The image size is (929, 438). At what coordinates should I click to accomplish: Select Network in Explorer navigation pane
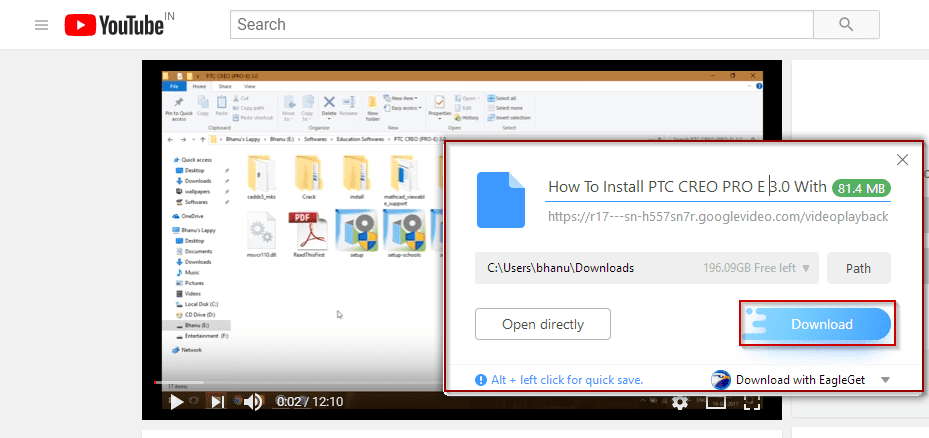(187, 350)
